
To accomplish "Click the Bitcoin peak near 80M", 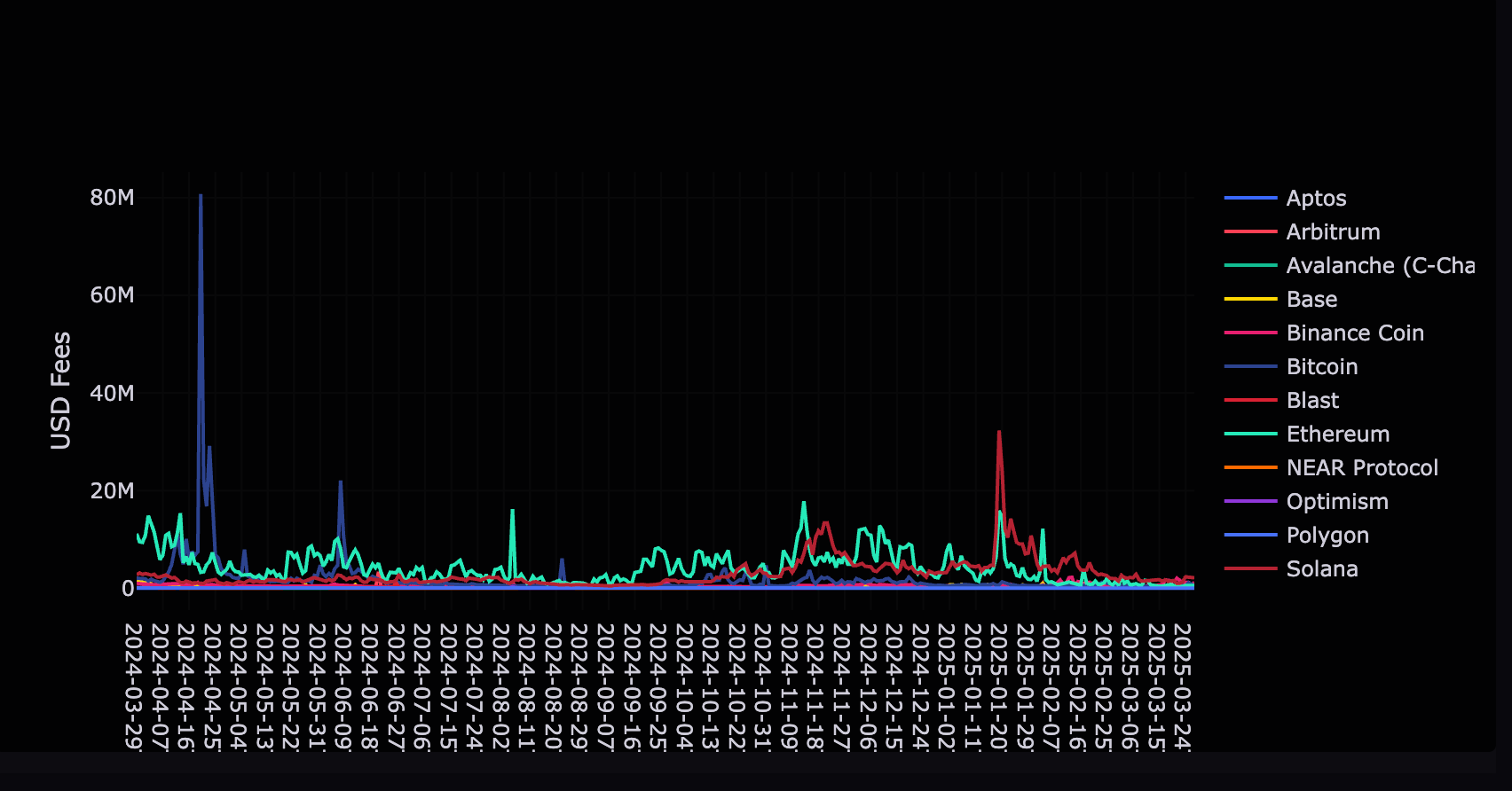I will 201,196.
